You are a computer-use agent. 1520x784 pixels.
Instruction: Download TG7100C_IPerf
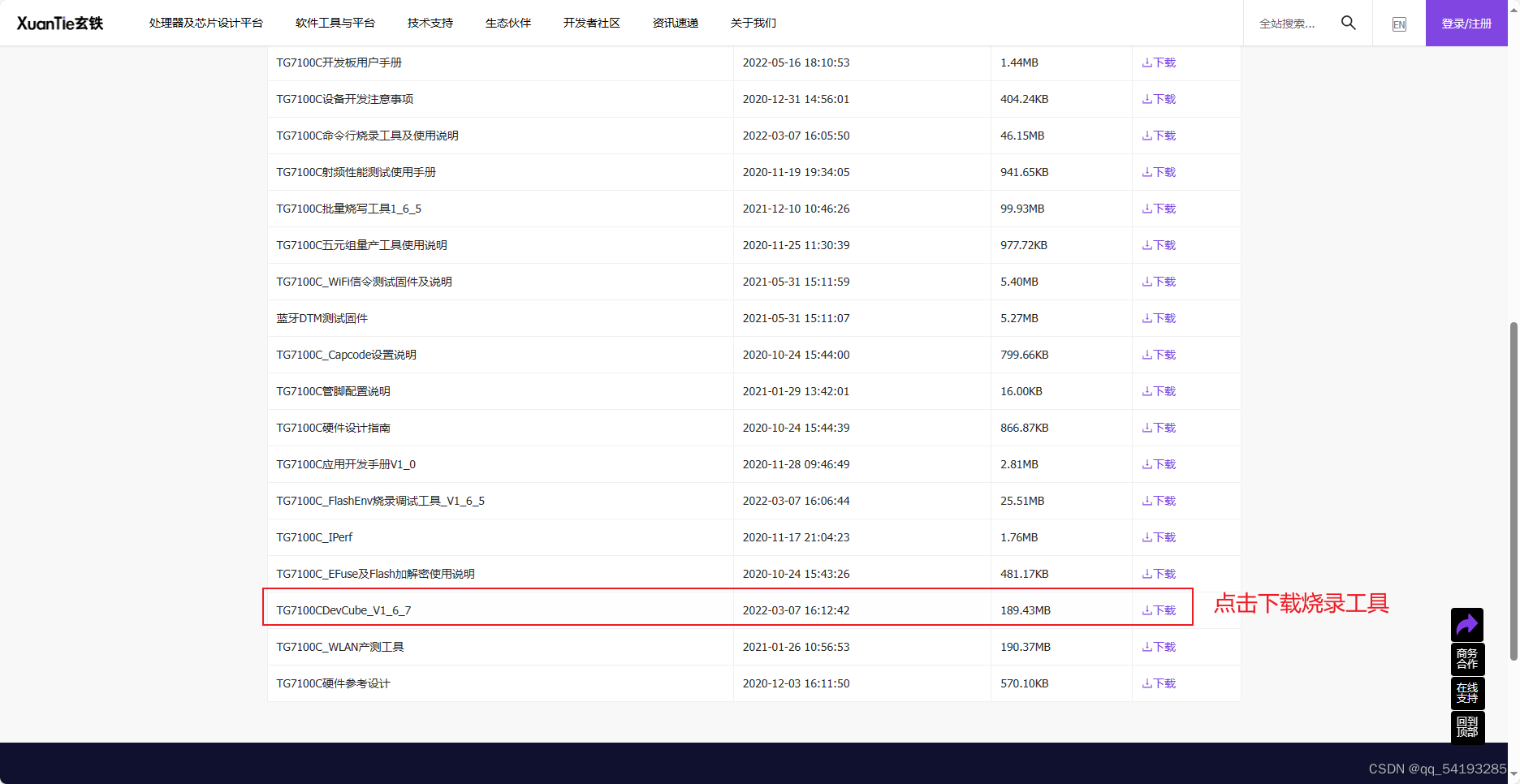pos(1159,537)
